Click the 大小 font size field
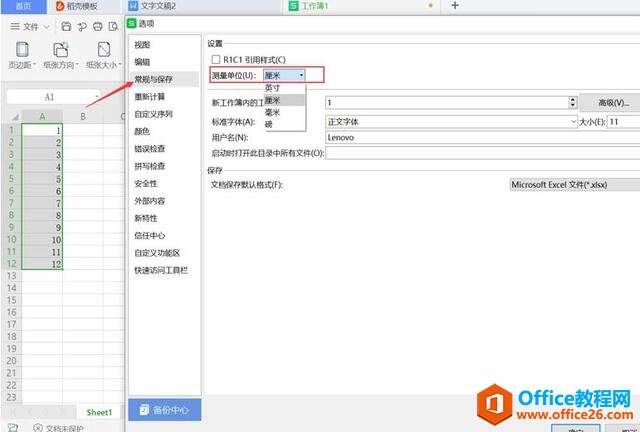Viewport: 640px width, 432px height. (x=624, y=122)
